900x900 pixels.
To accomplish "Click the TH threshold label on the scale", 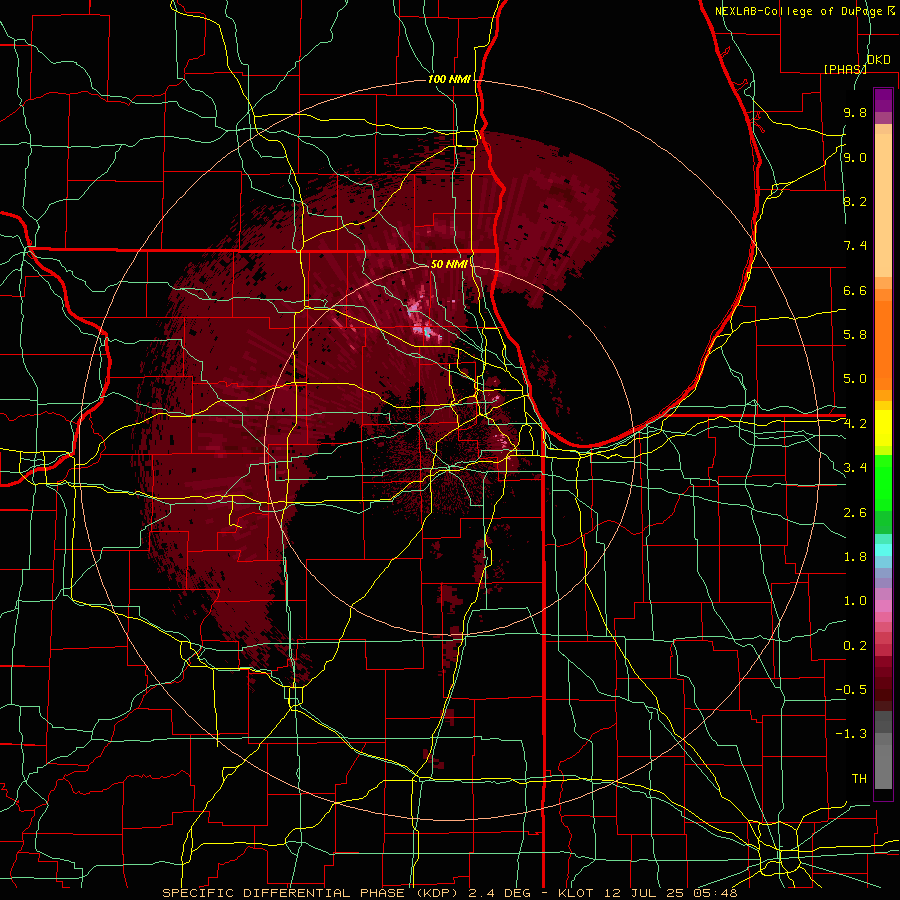I will pos(859,779).
